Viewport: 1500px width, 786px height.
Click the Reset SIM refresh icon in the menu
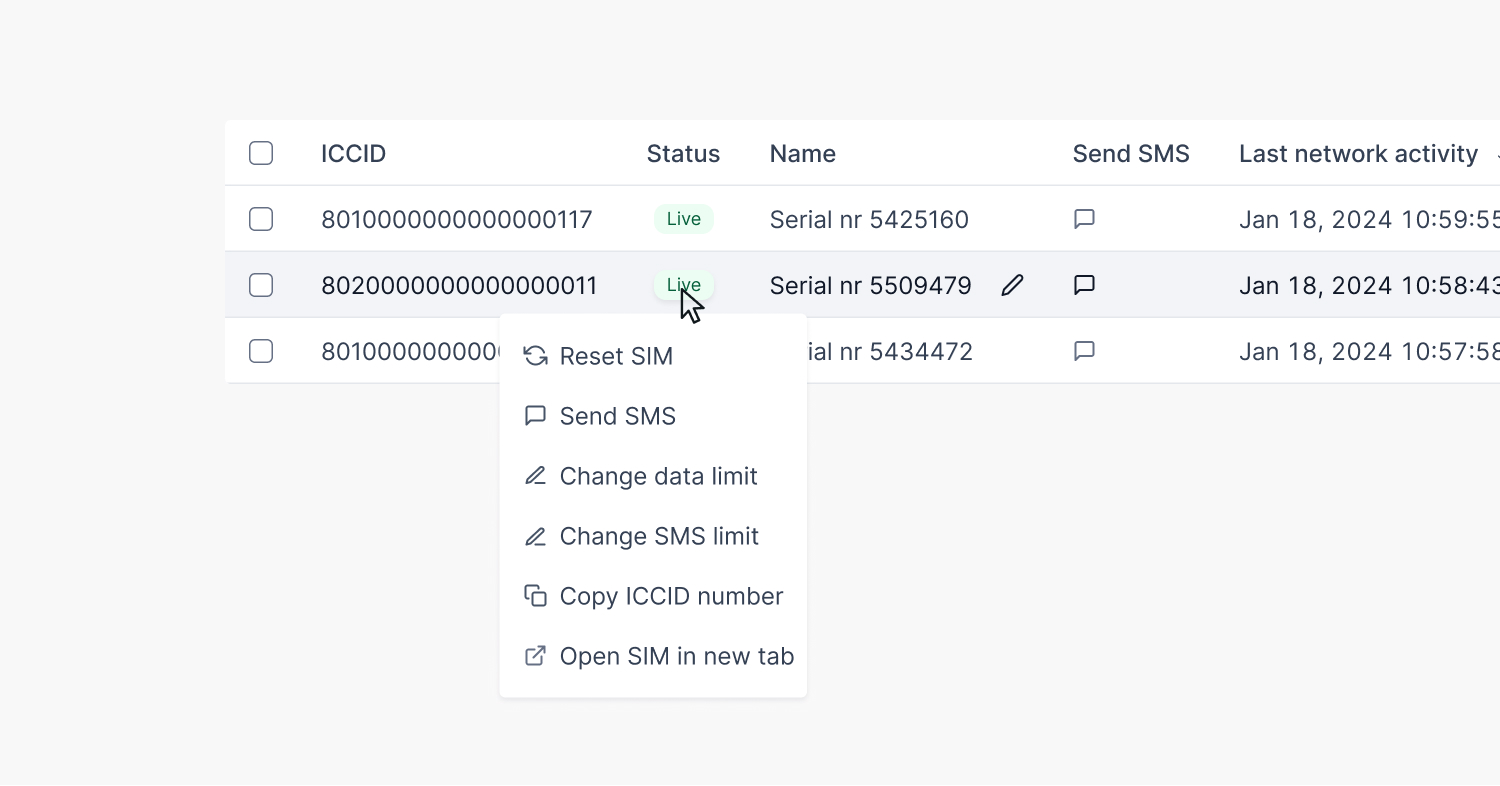[x=536, y=356]
